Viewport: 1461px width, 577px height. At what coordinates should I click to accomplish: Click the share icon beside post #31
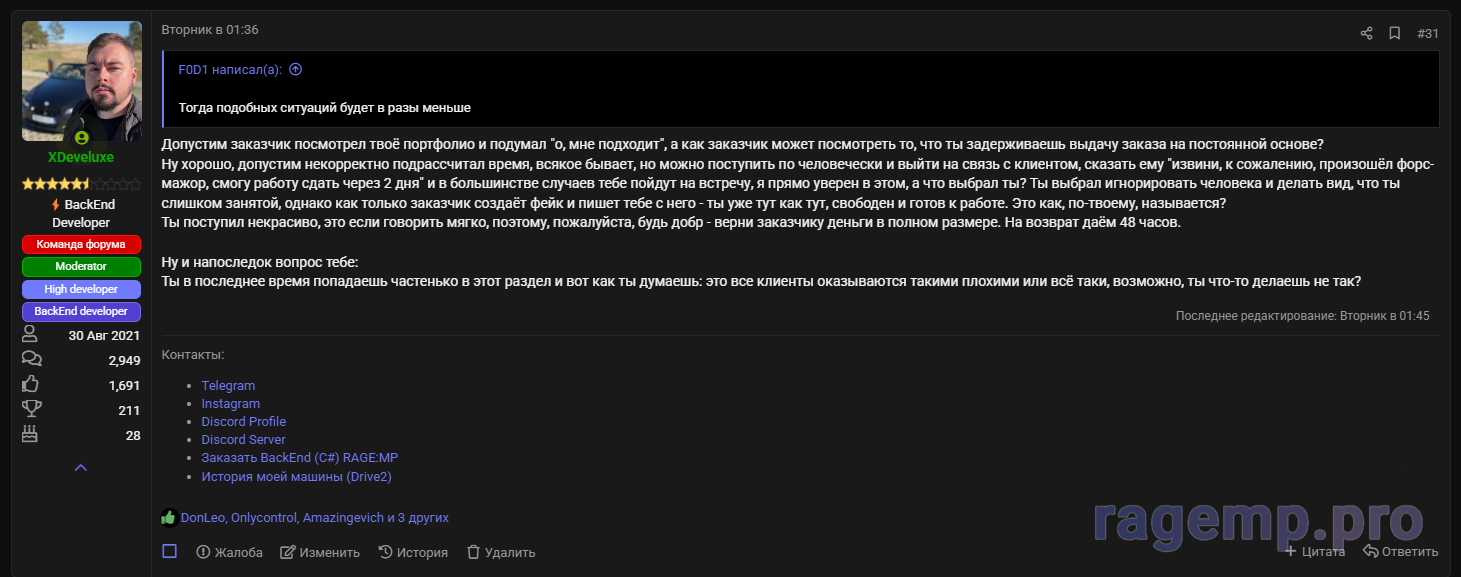point(1366,33)
